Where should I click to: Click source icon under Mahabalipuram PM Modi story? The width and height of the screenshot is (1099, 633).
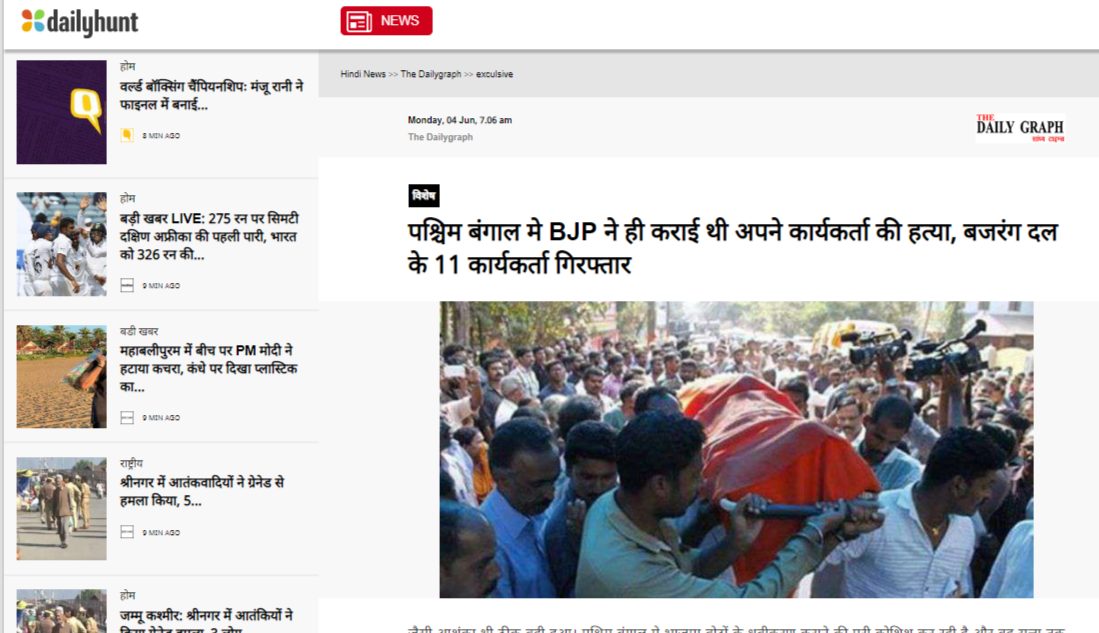pyautogui.click(x=127, y=418)
